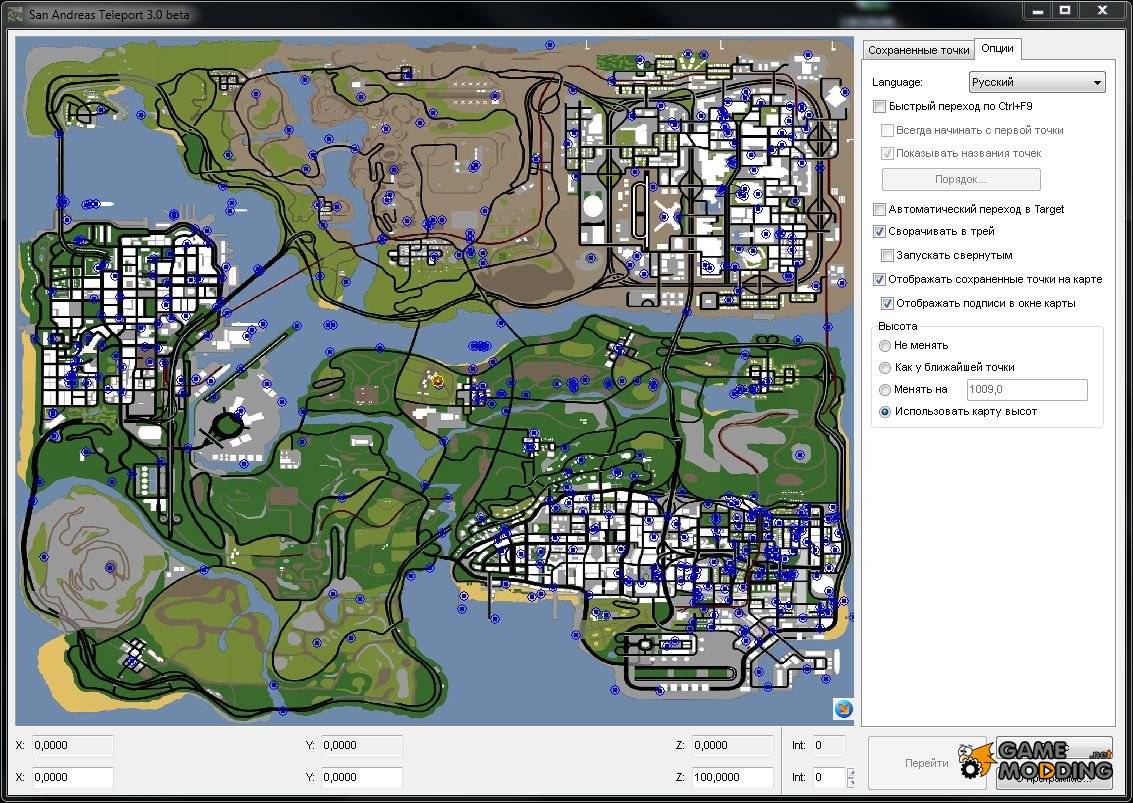
Task: Click the upper Z field showing 0,0000
Action: click(732, 745)
